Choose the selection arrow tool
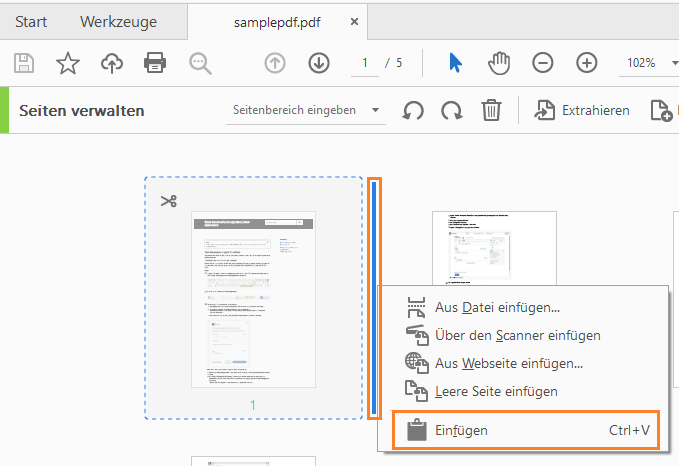Viewport: 679px width, 466px height. pos(455,63)
